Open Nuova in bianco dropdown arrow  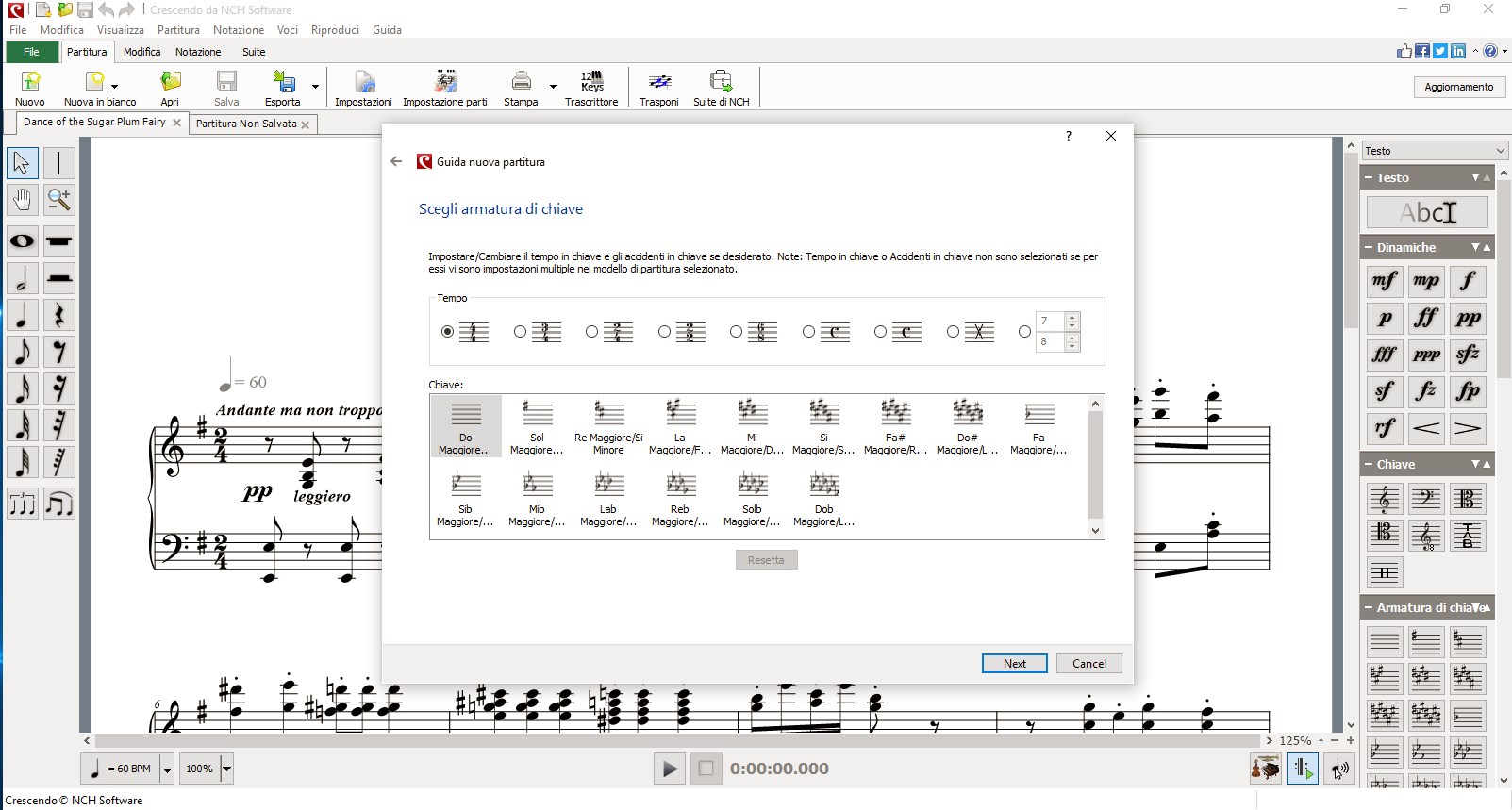click(x=114, y=87)
